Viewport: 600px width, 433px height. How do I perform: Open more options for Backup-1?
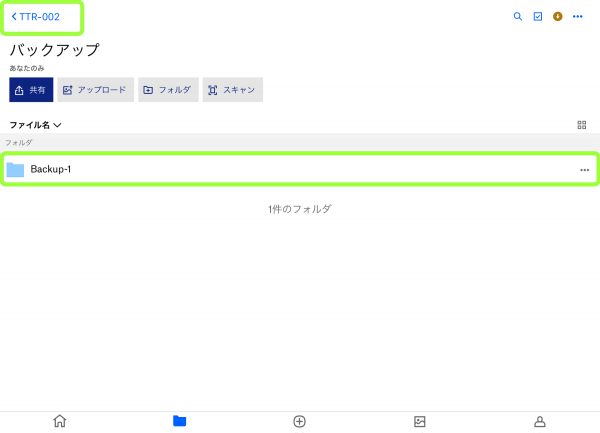(584, 170)
